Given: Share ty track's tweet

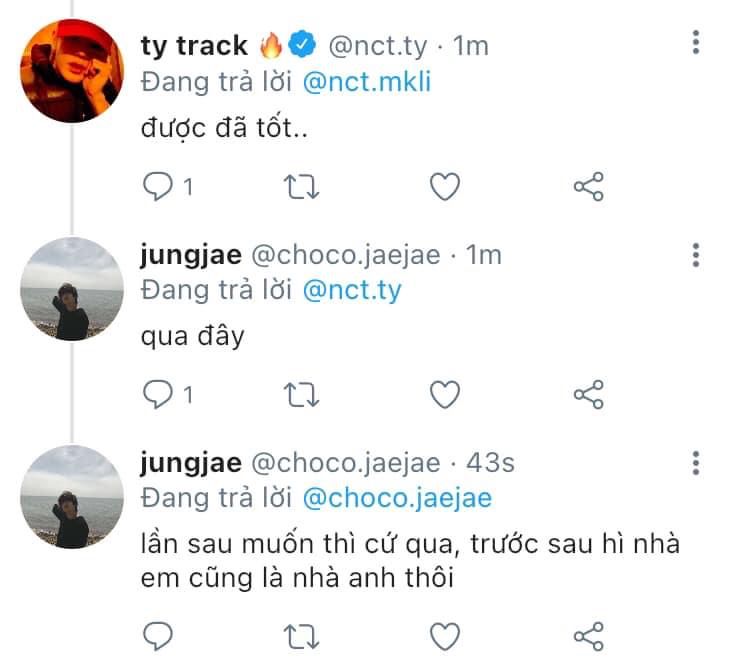Looking at the screenshot, I should point(588,186).
